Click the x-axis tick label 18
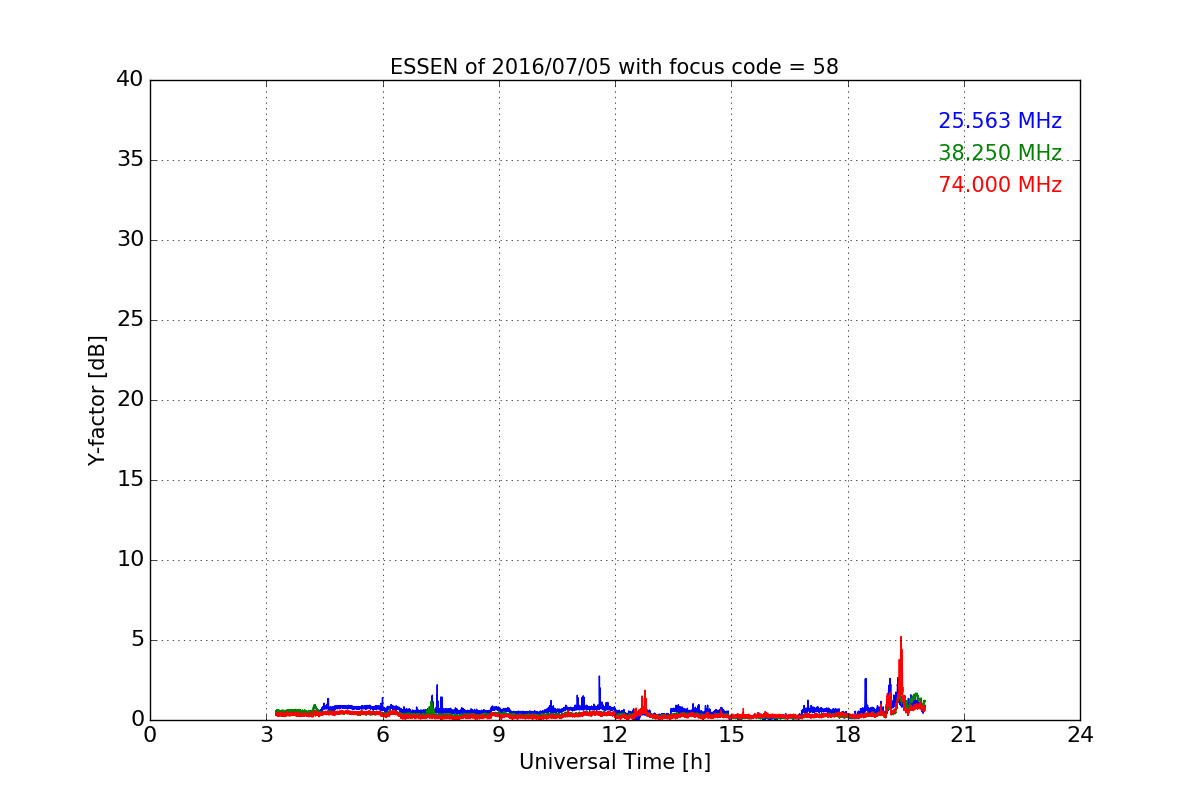Image resolution: width=1200 pixels, height=800 pixels. point(847,735)
